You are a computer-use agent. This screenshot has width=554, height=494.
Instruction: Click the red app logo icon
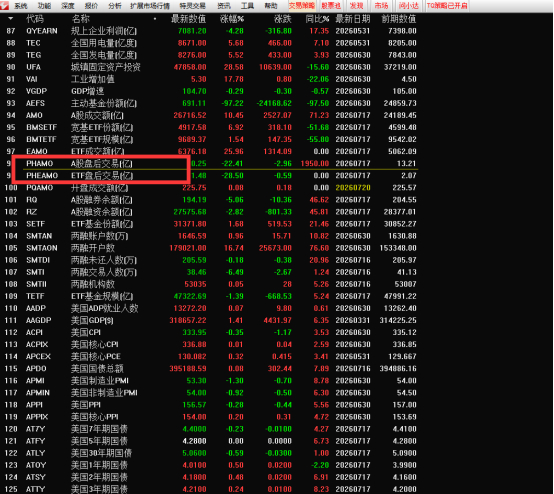click(4, 5)
